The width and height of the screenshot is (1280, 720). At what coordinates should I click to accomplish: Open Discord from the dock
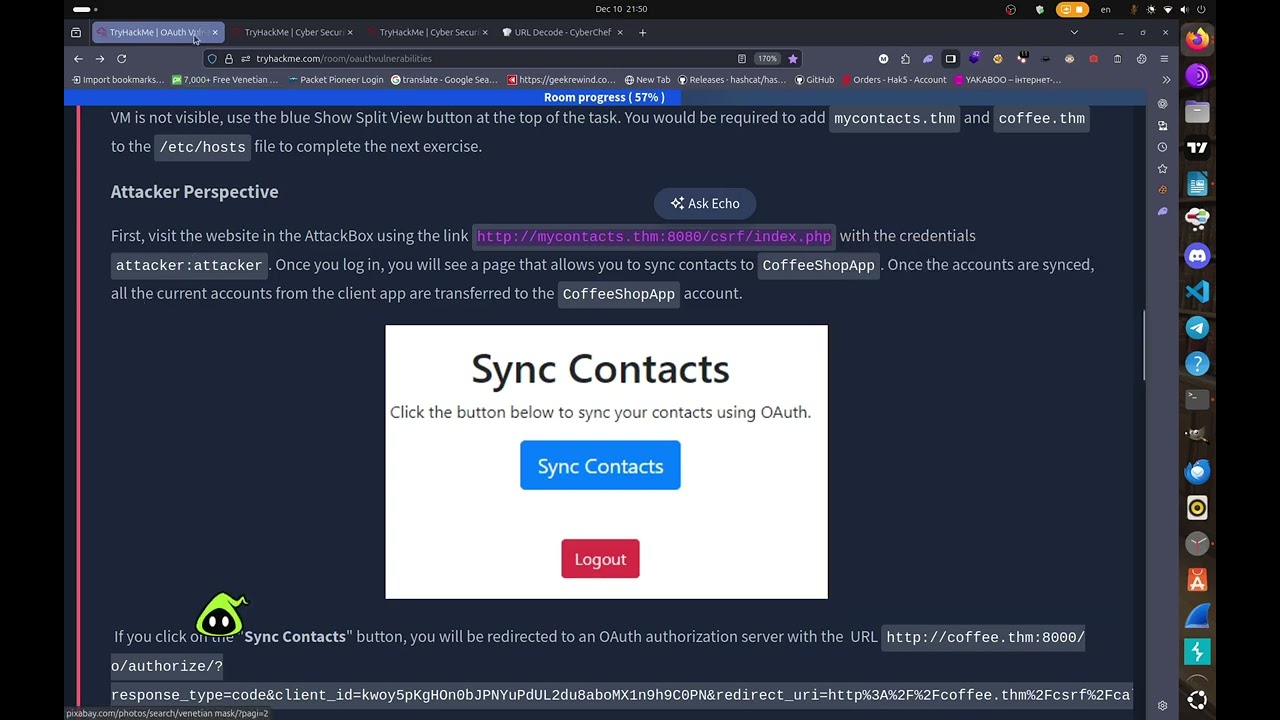[x=1197, y=256]
